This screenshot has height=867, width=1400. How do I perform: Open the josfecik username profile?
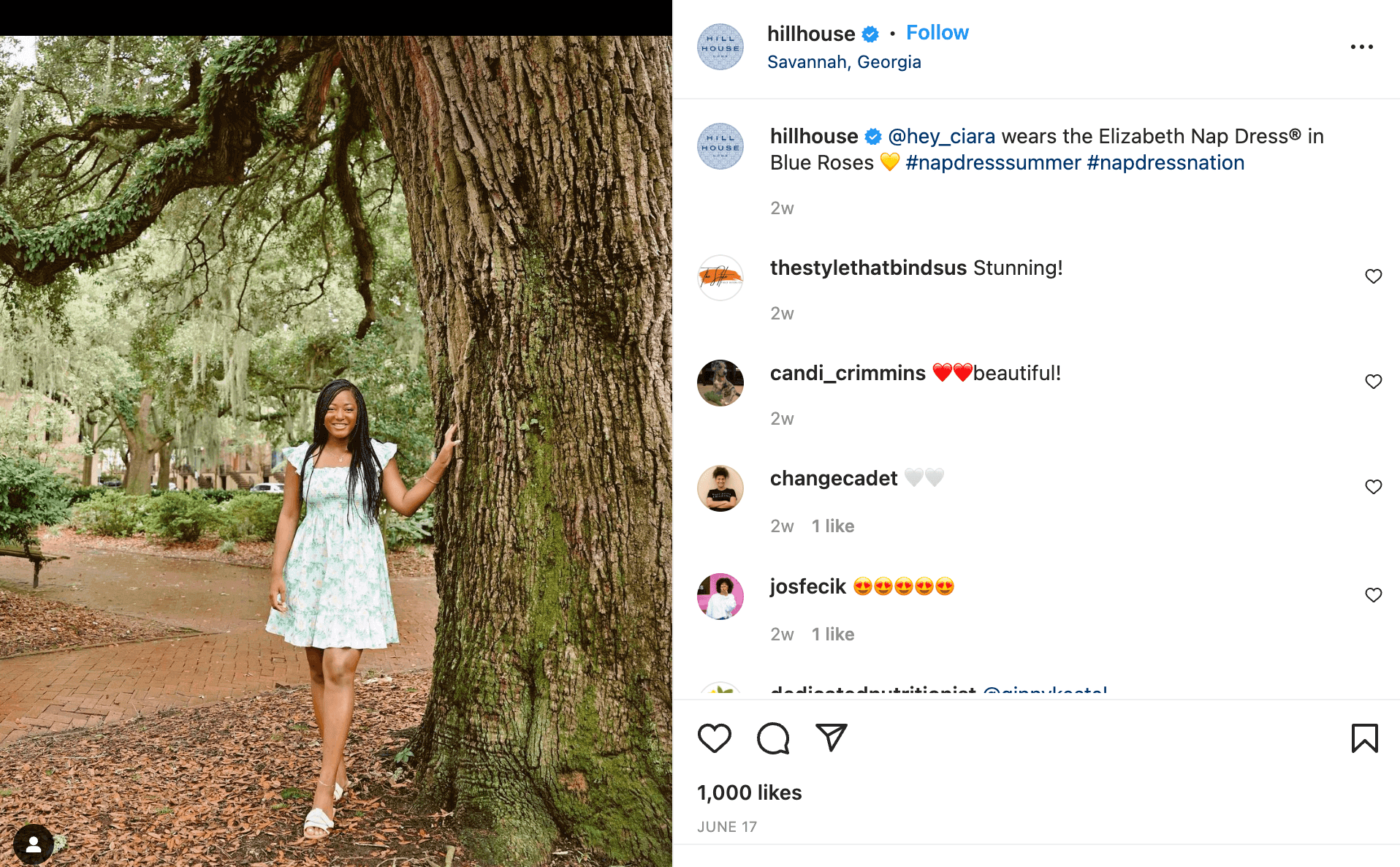[x=807, y=587]
